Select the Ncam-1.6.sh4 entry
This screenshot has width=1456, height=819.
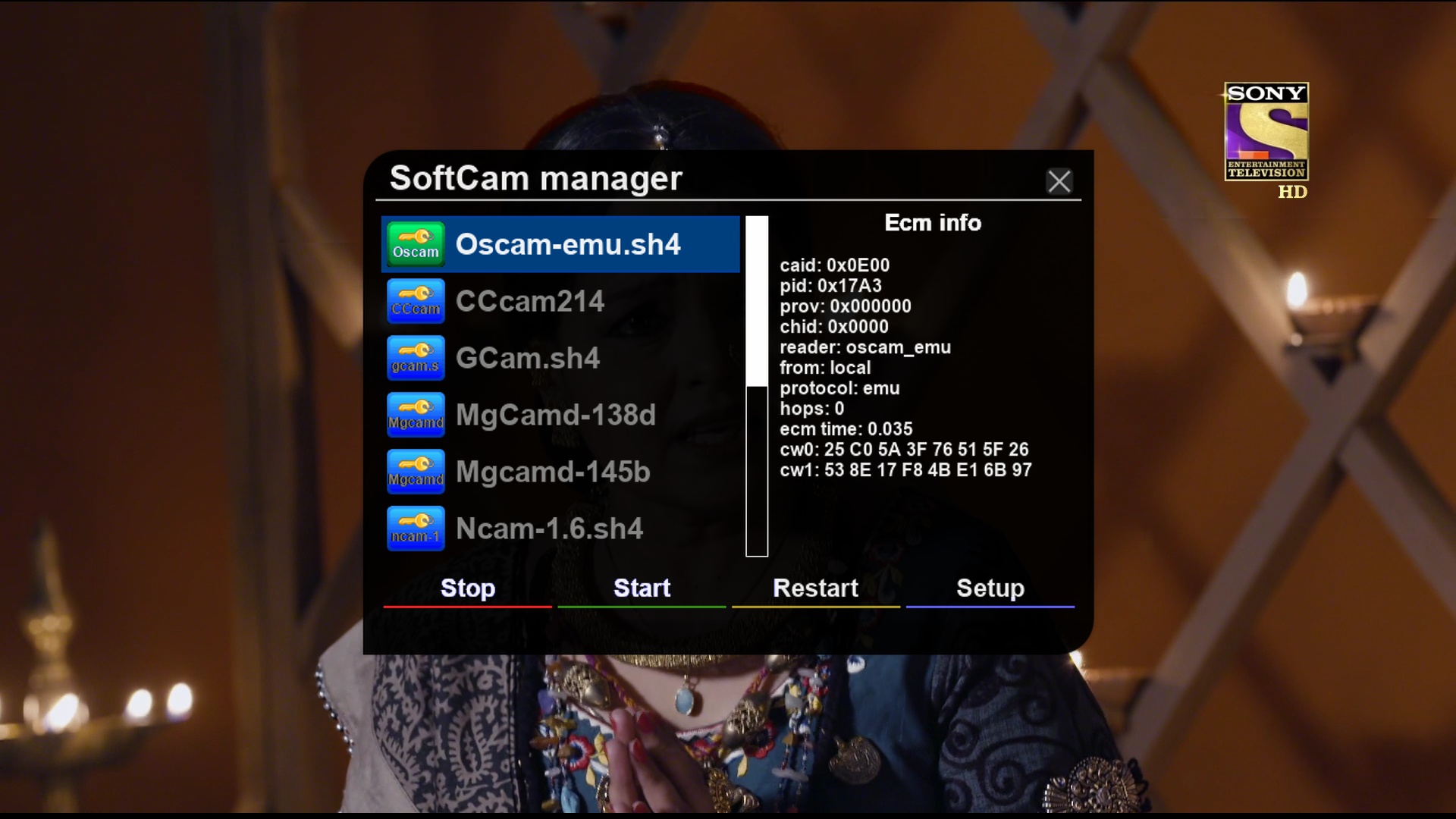coord(549,529)
